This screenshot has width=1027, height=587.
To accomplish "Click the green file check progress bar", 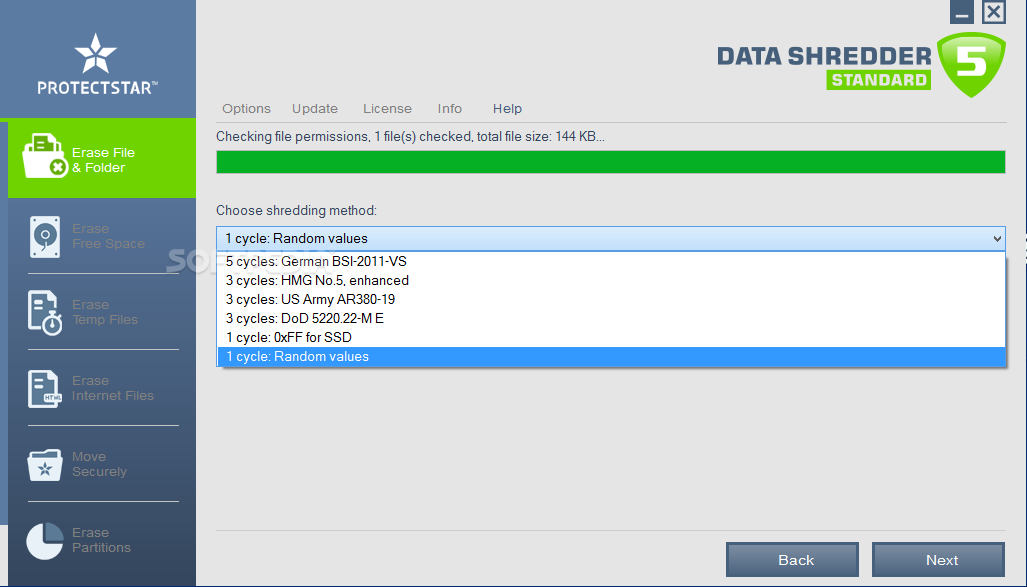I will 610,162.
